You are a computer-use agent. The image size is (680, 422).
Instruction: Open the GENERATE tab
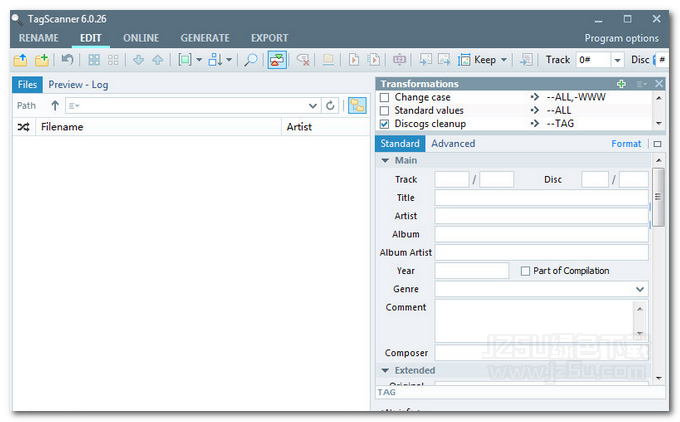pyautogui.click(x=205, y=38)
